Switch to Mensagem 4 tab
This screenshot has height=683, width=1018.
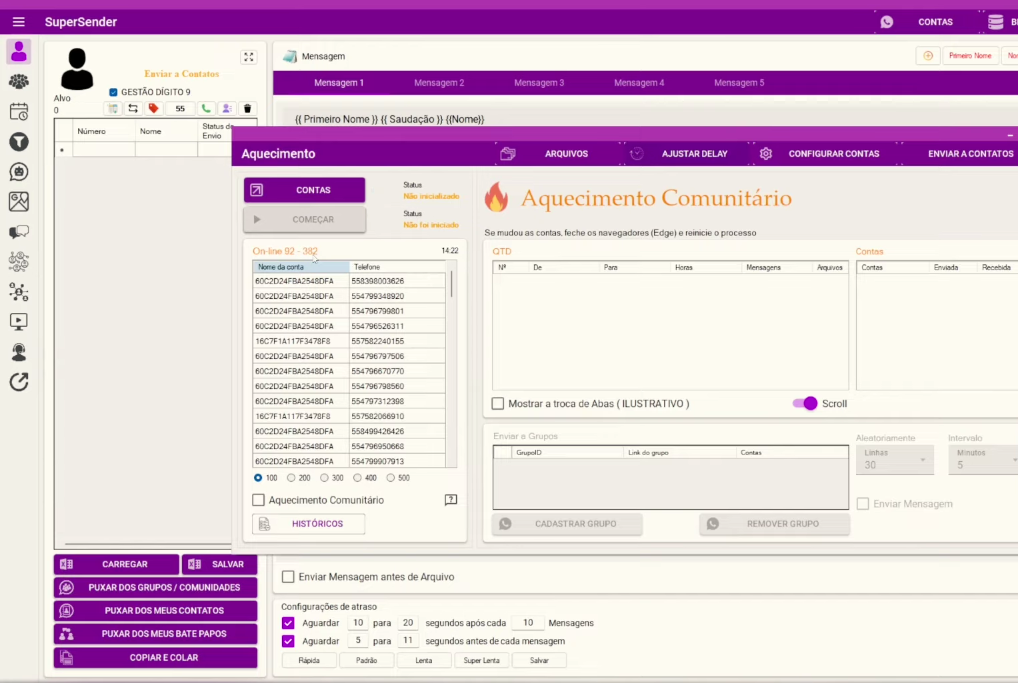click(x=639, y=83)
